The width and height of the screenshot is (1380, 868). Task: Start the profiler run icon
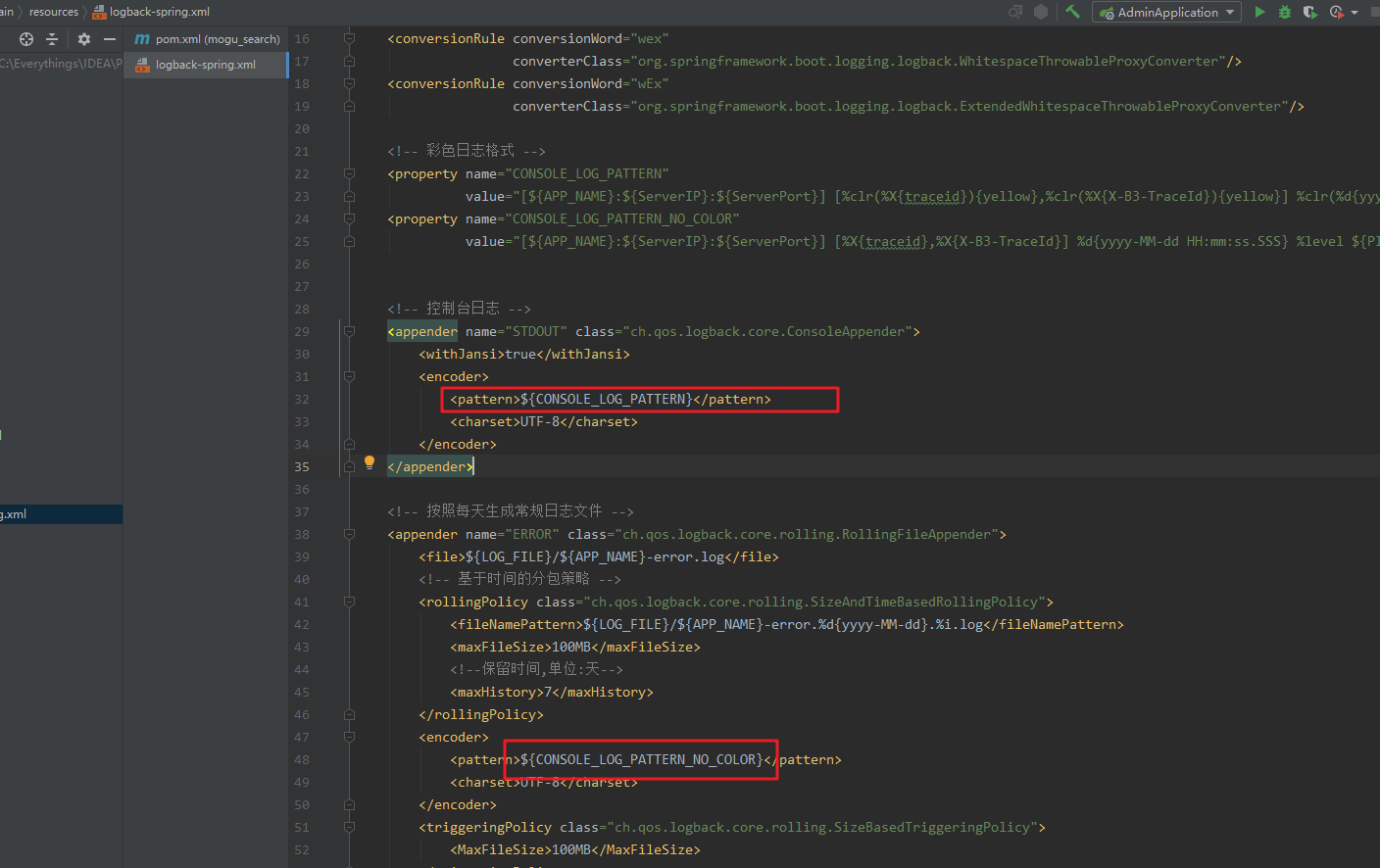tap(1336, 12)
